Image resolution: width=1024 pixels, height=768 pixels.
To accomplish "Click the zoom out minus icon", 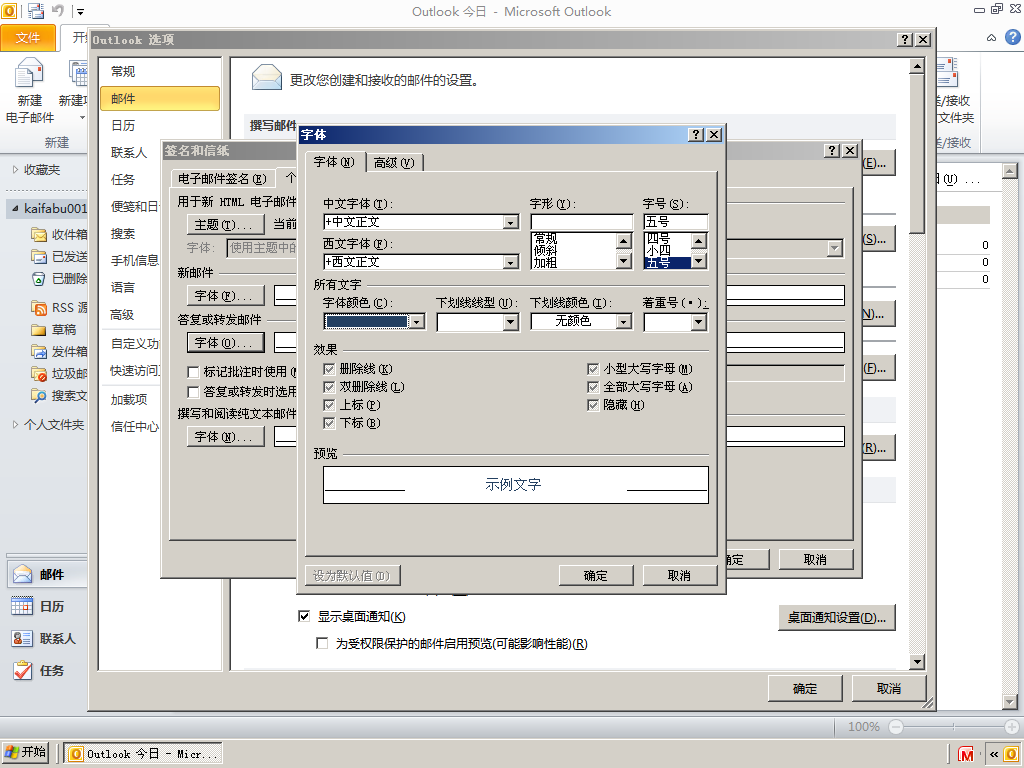I will click(x=896, y=726).
